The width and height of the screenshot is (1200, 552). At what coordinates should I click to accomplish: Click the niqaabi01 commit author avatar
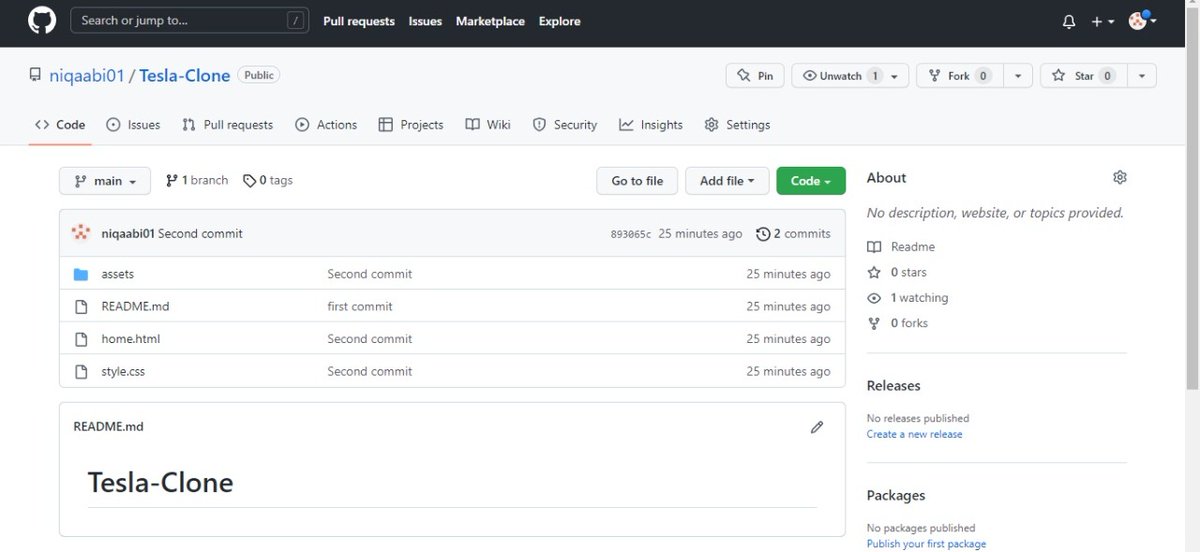coord(82,233)
